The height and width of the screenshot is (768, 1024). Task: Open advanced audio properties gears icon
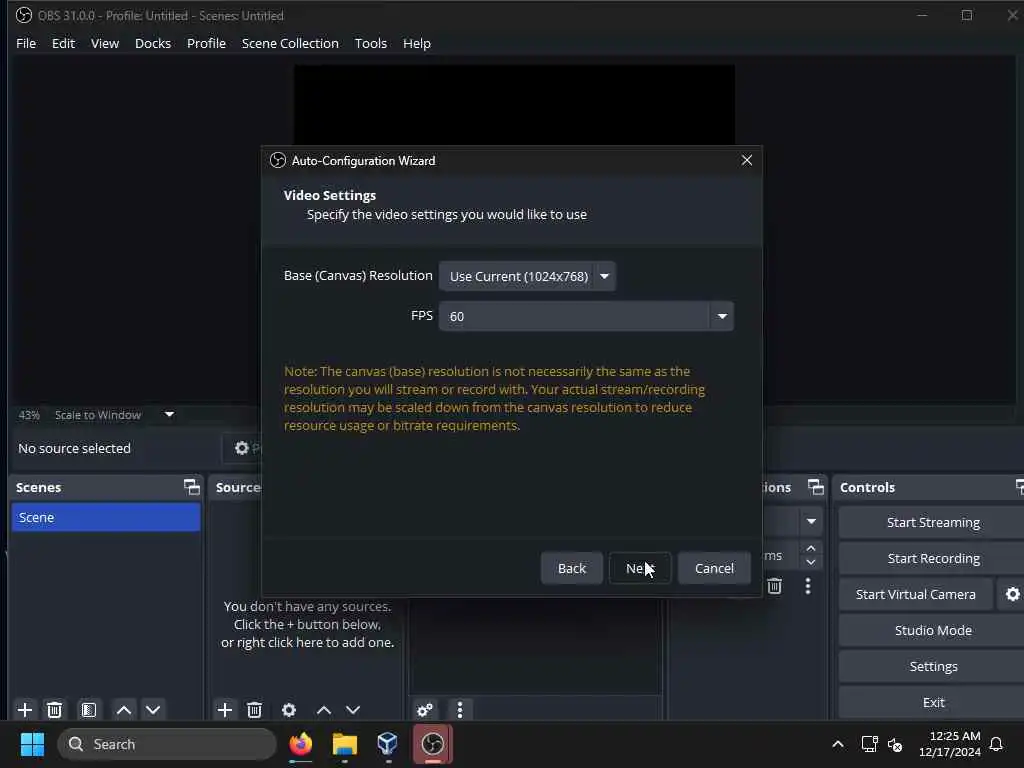tap(424, 710)
